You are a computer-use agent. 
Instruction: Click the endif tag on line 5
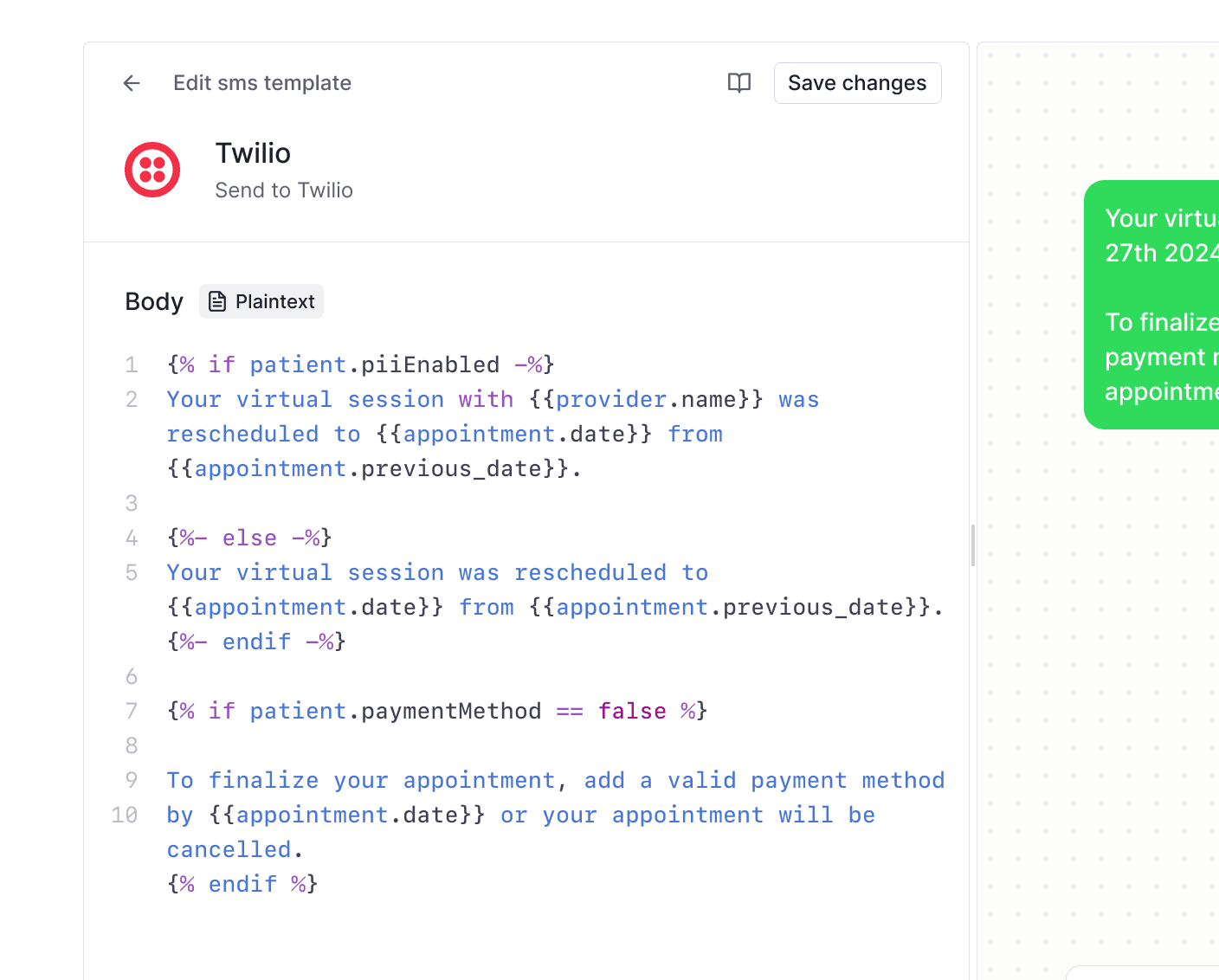(x=256, y=642)
